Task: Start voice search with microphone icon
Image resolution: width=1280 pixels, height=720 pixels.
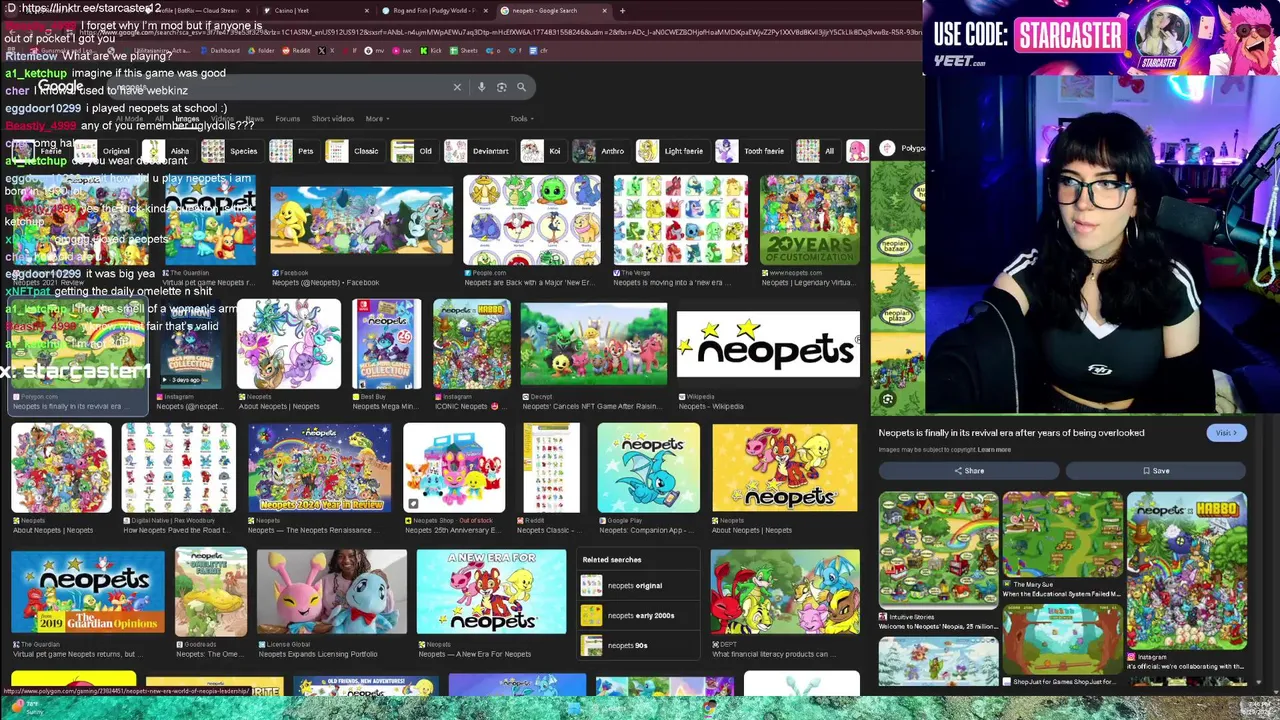Action: coord(481,87)
